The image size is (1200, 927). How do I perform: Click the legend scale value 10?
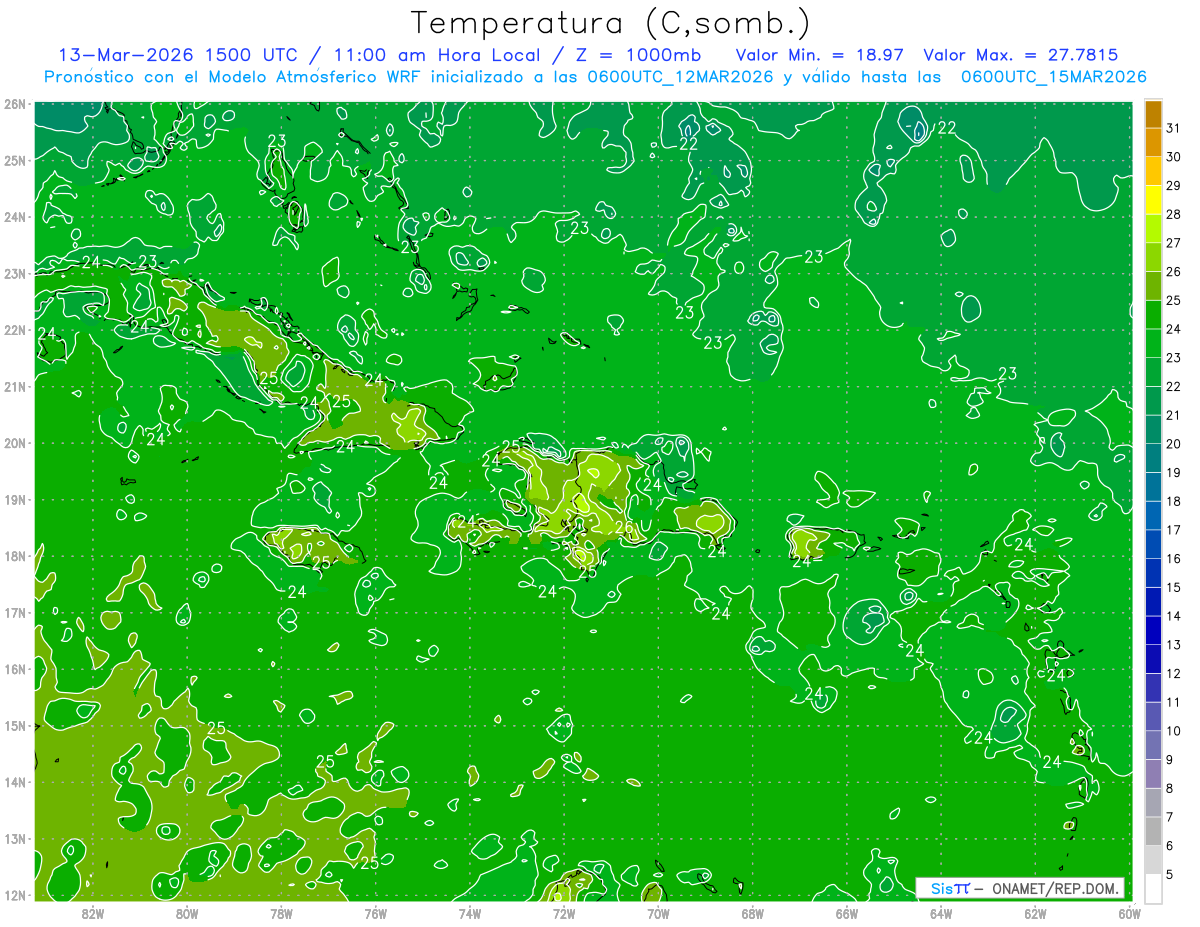[1173, 731]
